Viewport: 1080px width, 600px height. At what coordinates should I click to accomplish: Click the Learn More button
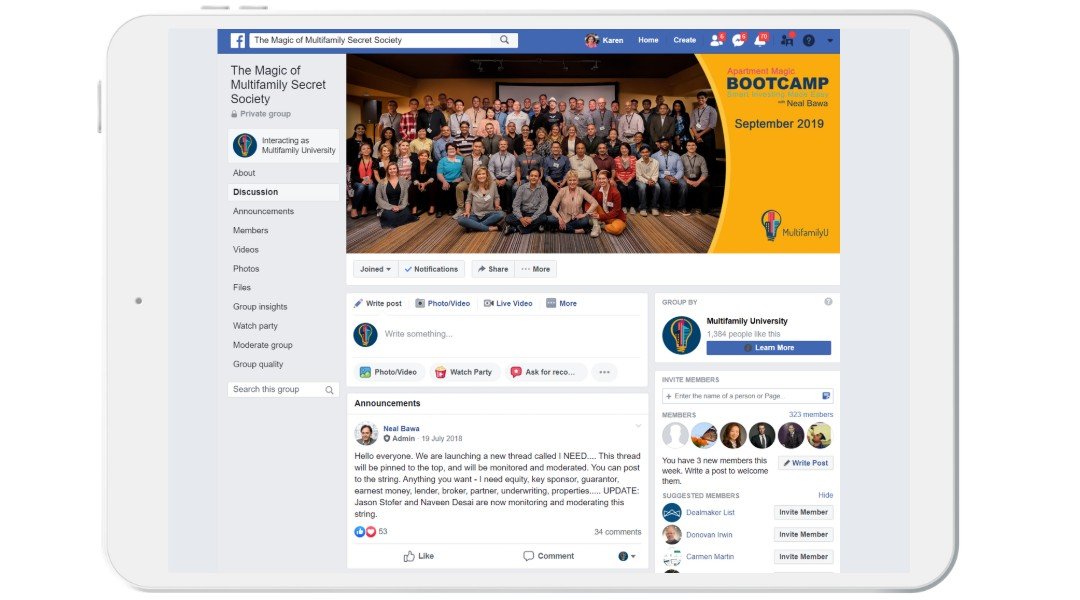click(x=769, y=348)
